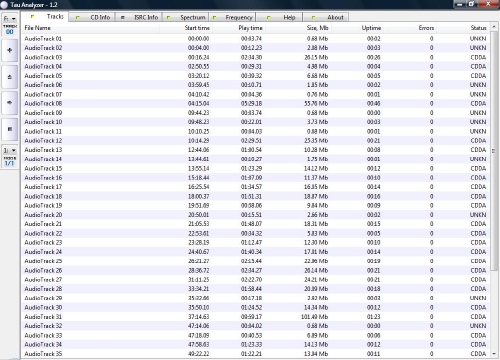The image size is (500, 360).
Task: Select the AudioTrack 08 row
Action: [x=255, y=103]
